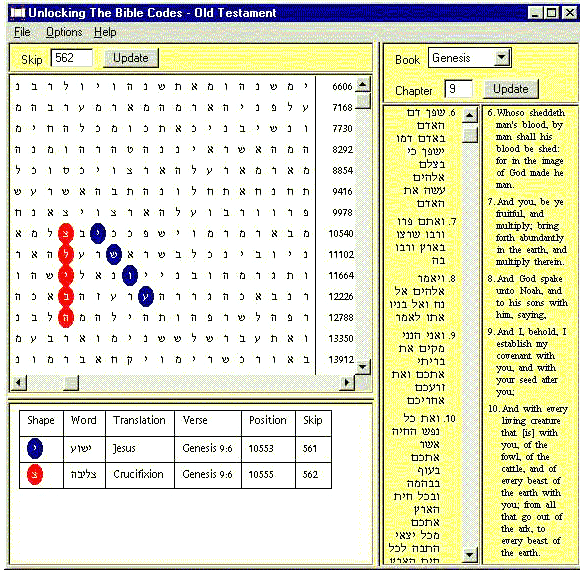The image size is (580, 570).
Task: Click position value 10553
Action: click(261, 448)
